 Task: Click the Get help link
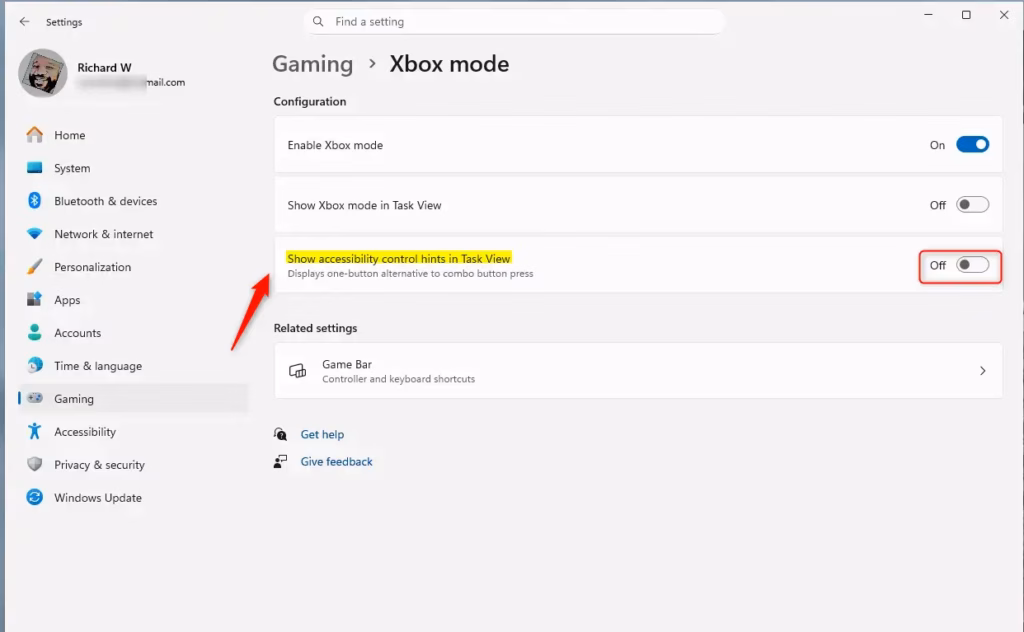pyautogui.click(x=322, y=435)
